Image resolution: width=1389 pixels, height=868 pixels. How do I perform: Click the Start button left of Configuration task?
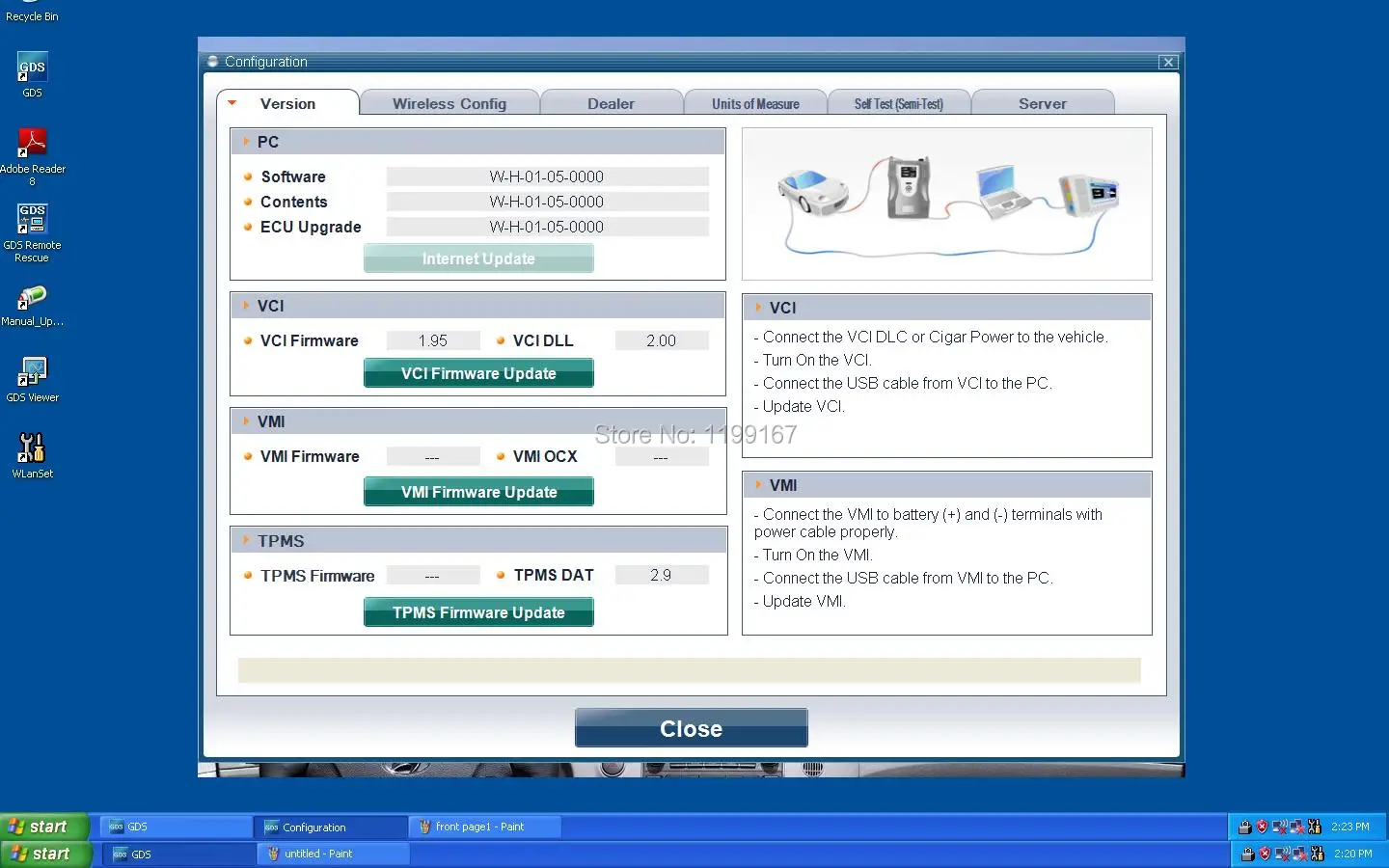[x=45, y=827]
